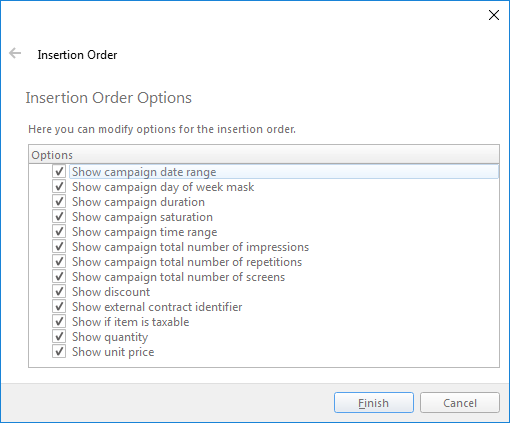The image size is (510, 423).
Task: Toggle Show campaign total number of repetitions
Action: (x=59, y=262)
